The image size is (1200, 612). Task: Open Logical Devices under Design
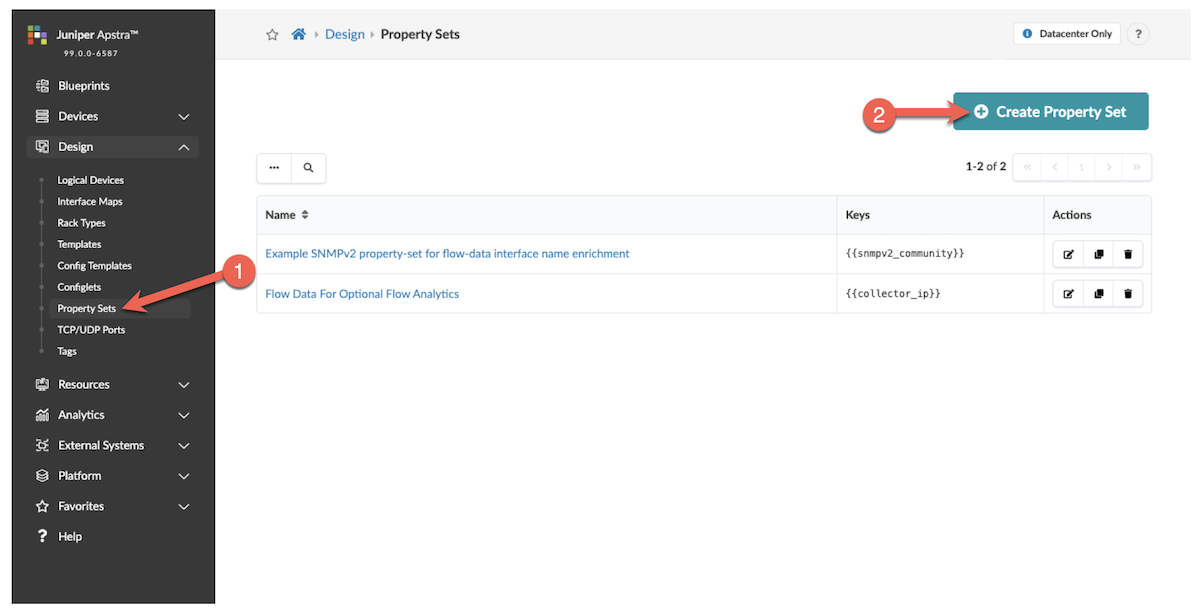(91, 180)
